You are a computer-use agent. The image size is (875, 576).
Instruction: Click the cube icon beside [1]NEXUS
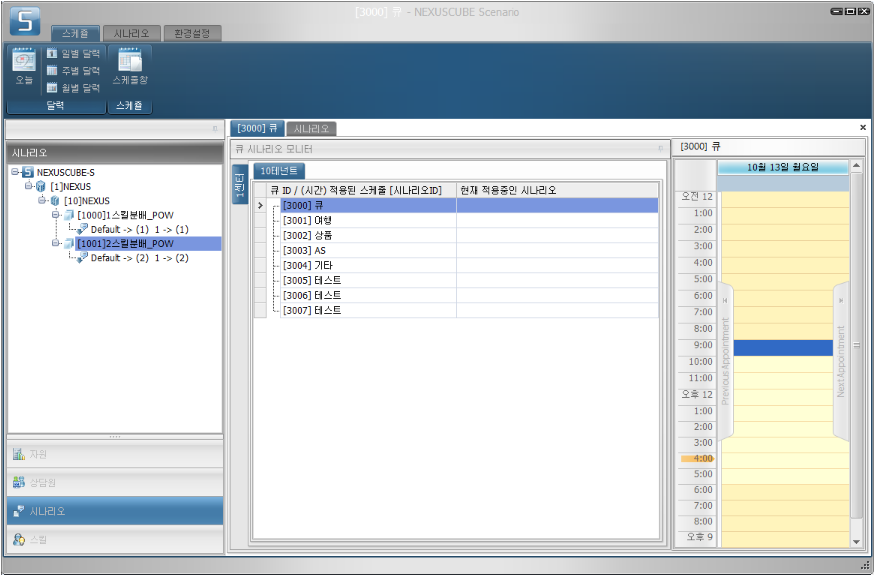pos(41,186)
